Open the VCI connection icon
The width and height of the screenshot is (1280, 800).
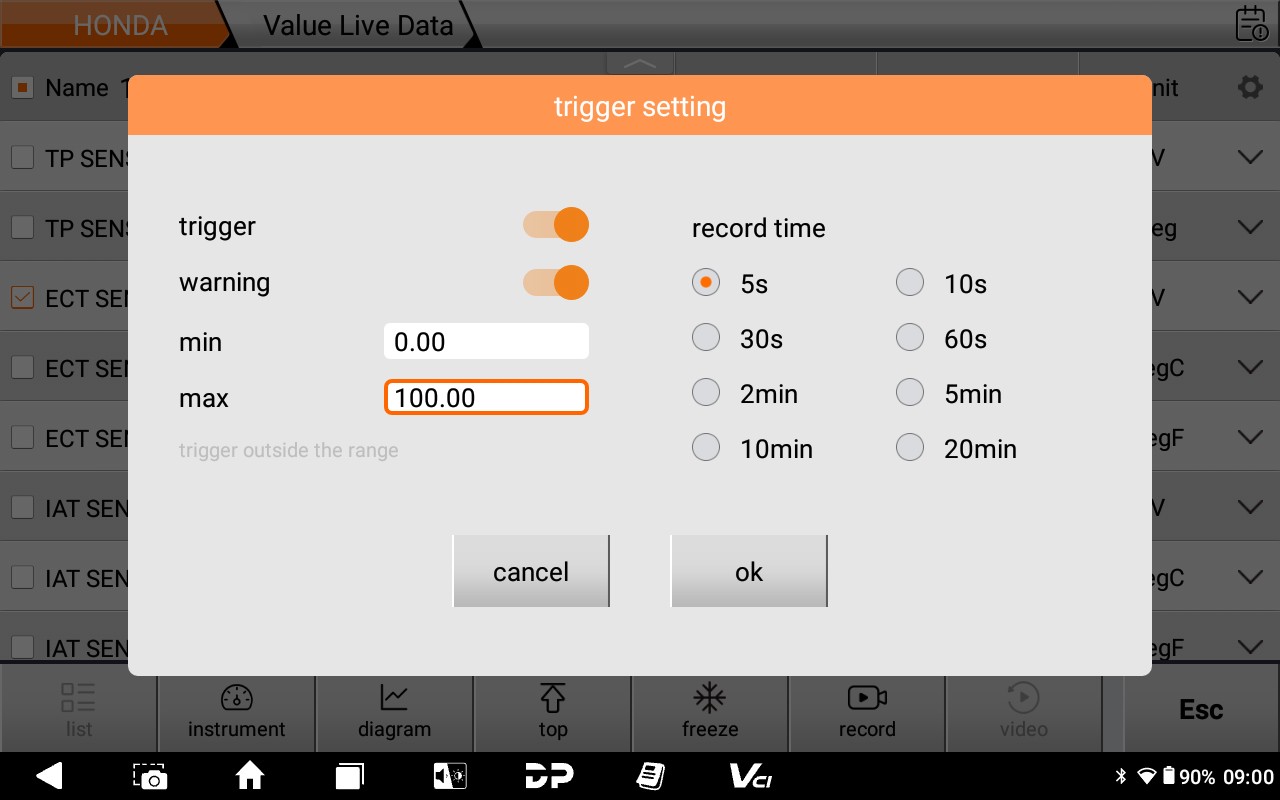click(750, 776)
